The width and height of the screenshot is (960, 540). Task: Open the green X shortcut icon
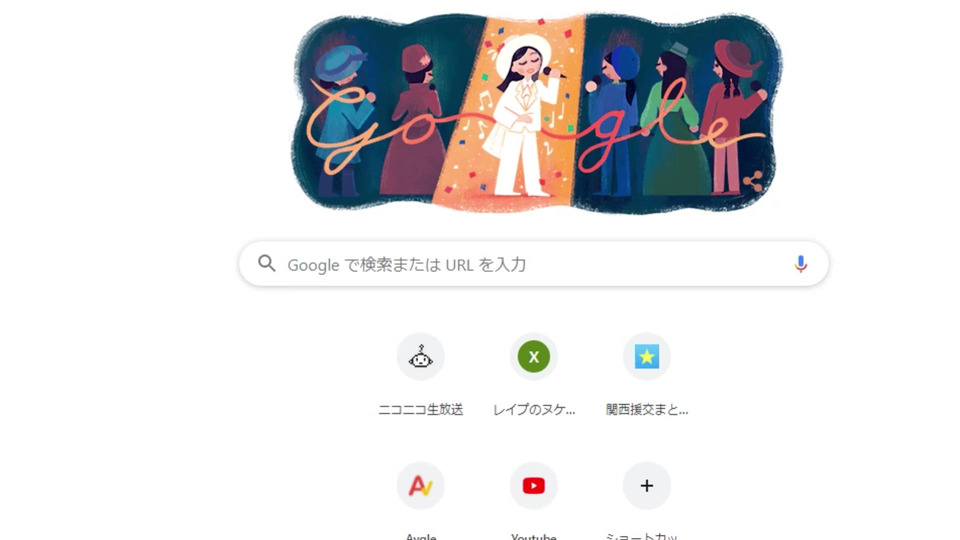click(x=534, y=356)
